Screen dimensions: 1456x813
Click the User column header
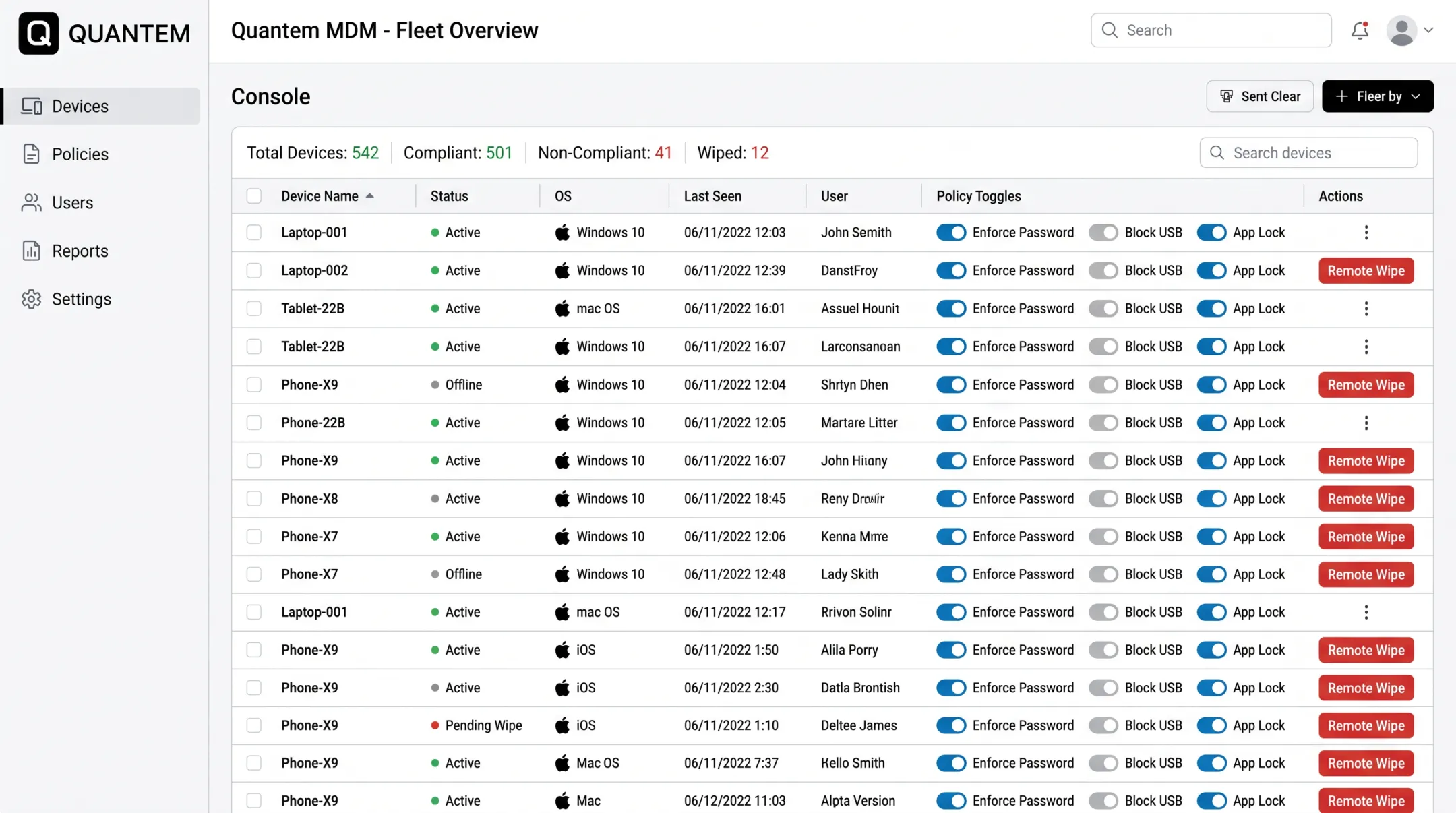[x=834, y=196]
